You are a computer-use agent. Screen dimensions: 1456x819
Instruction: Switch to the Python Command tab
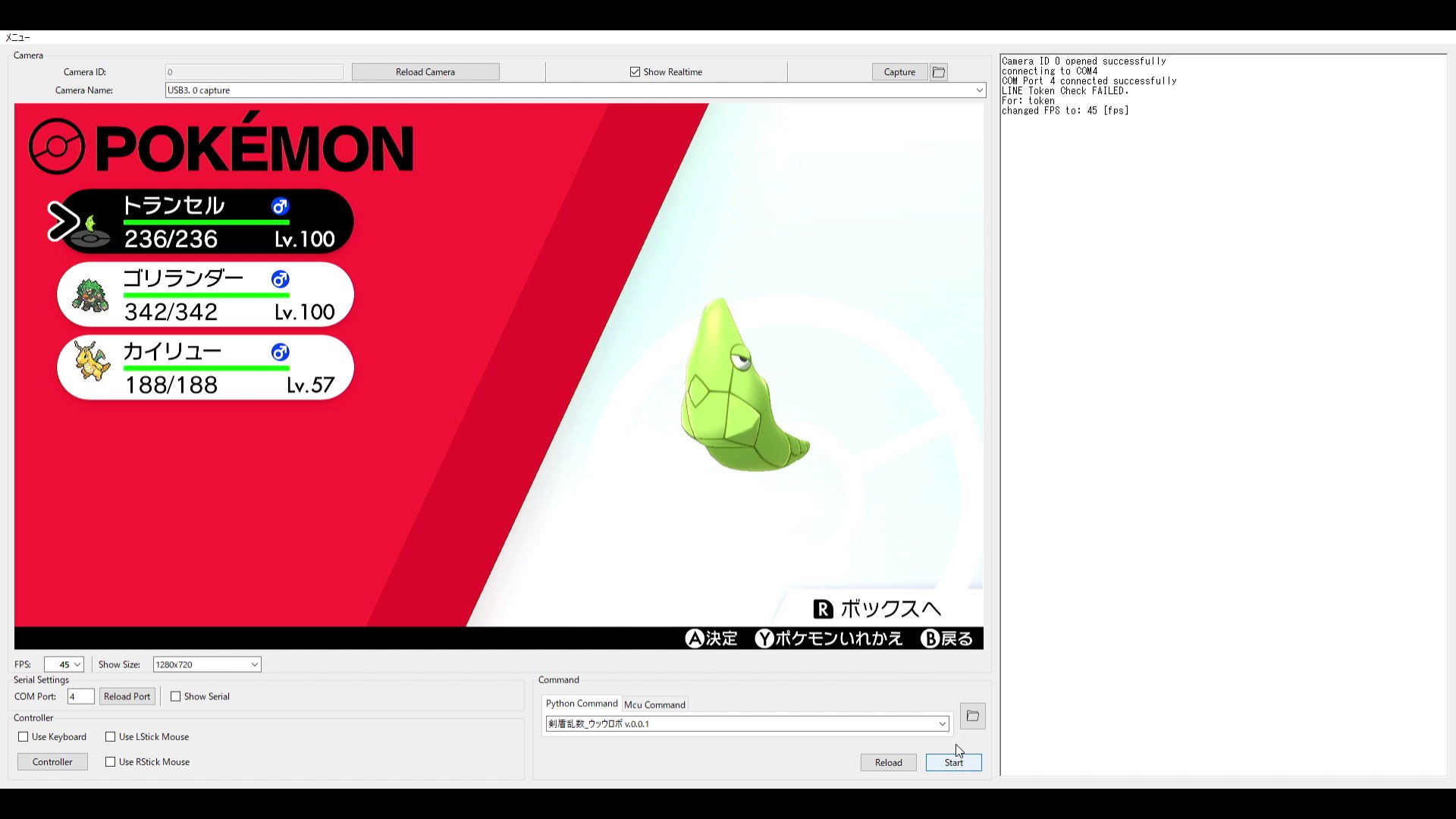(582, 704)
